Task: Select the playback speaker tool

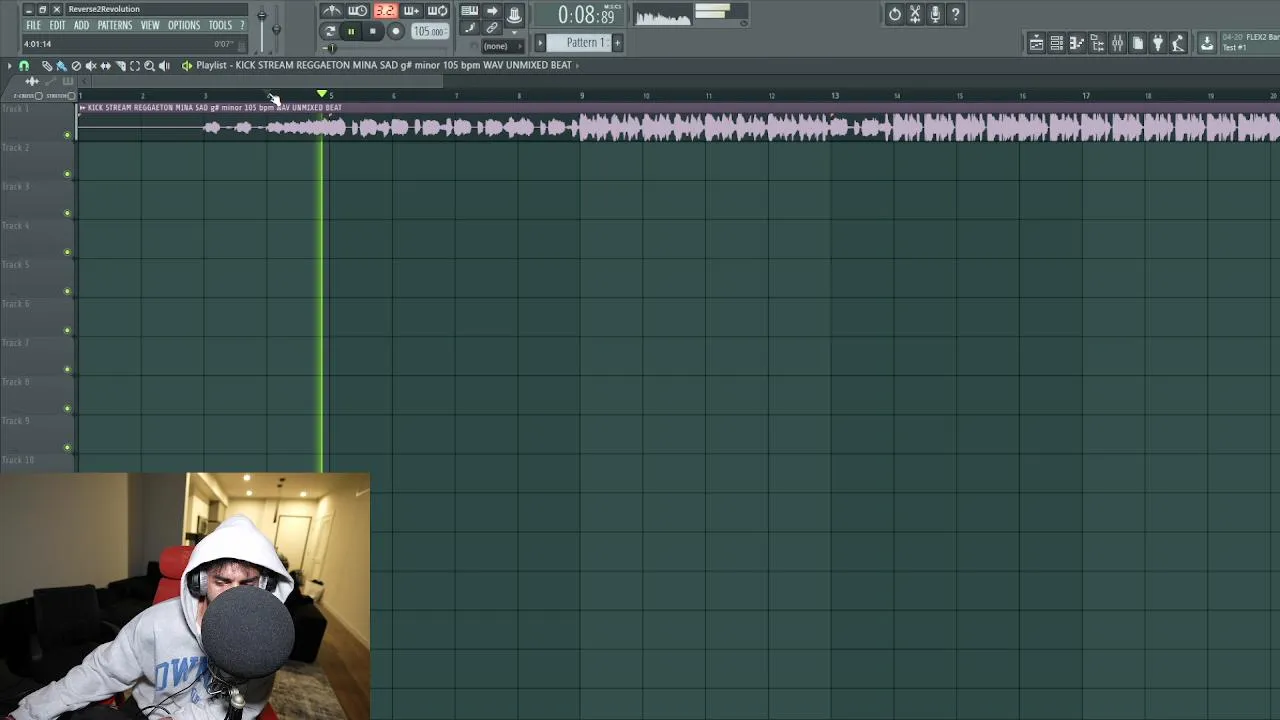Action: (164, 65)
